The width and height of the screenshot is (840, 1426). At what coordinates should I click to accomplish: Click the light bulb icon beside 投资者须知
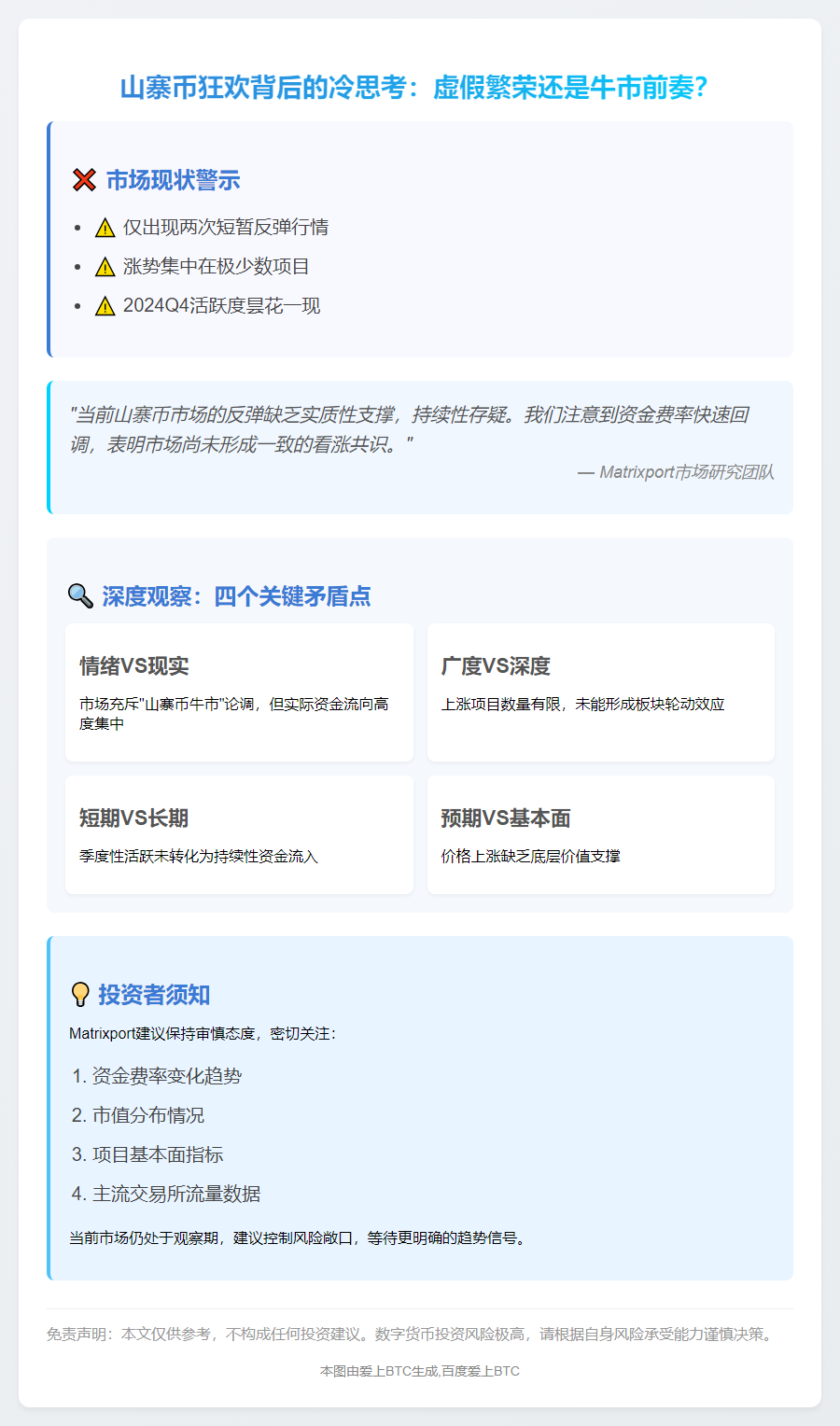tap(80, 995)
